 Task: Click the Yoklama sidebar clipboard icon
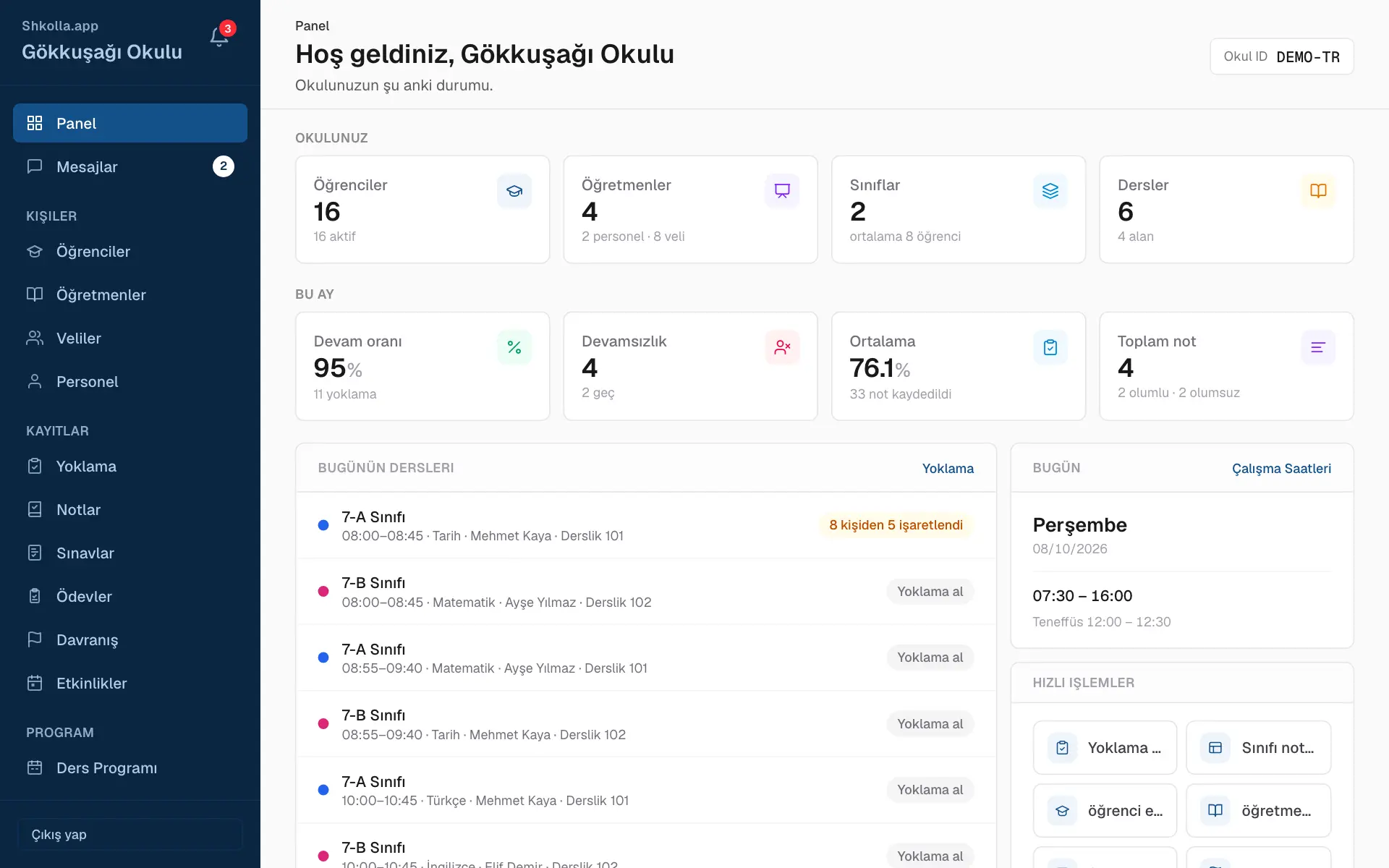click(35, 467)
